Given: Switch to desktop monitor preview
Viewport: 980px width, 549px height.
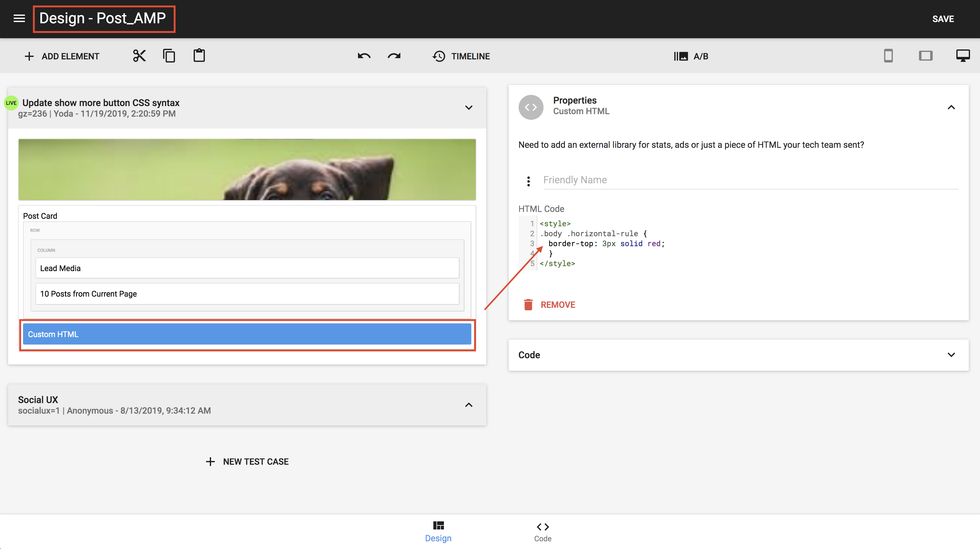Looking at the screenshot, I should click(x=962, y=56).
